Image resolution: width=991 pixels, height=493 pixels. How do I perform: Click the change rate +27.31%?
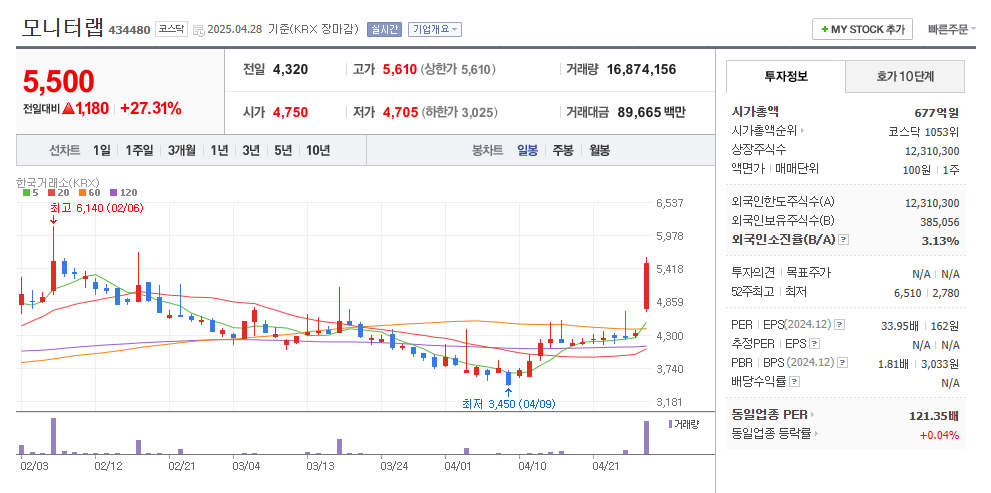point(150,109)
